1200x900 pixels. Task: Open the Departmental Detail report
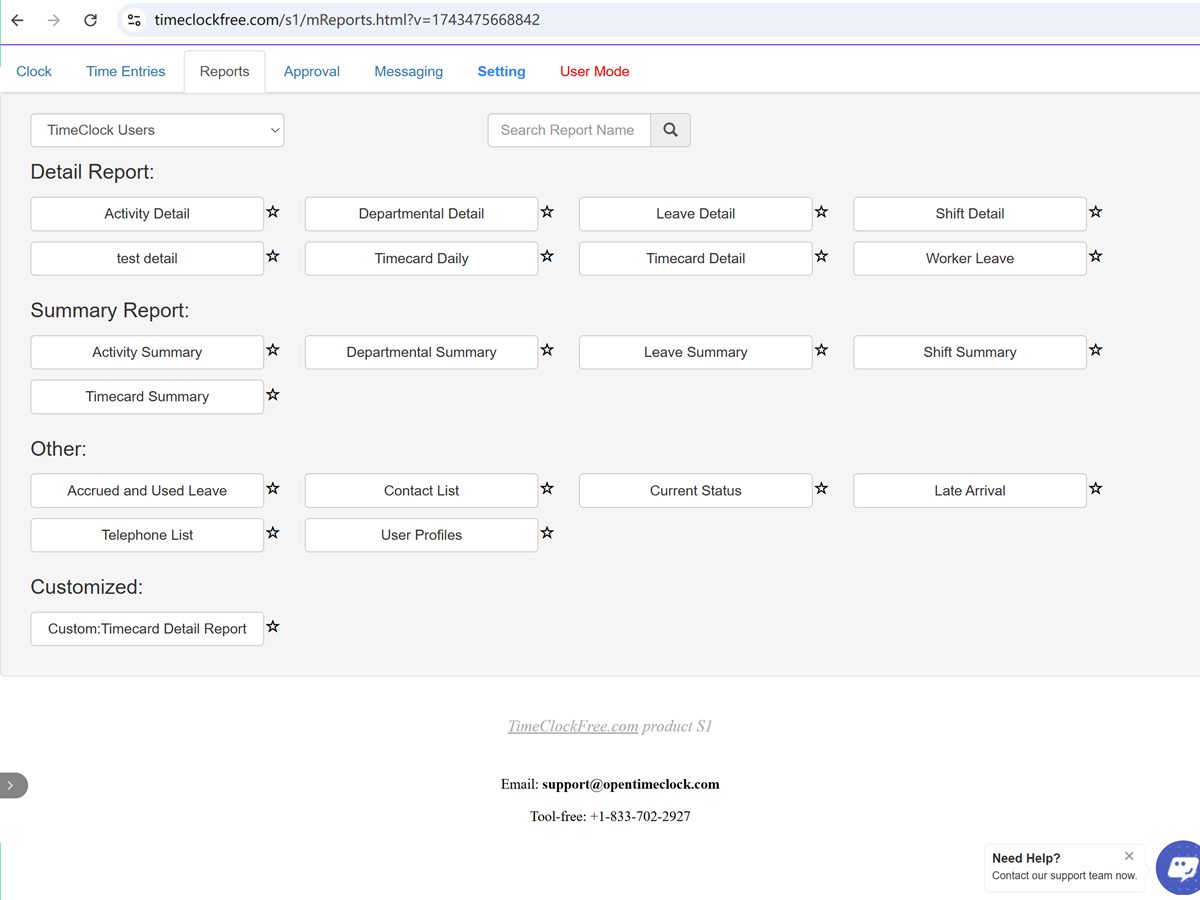click(421, 214)
